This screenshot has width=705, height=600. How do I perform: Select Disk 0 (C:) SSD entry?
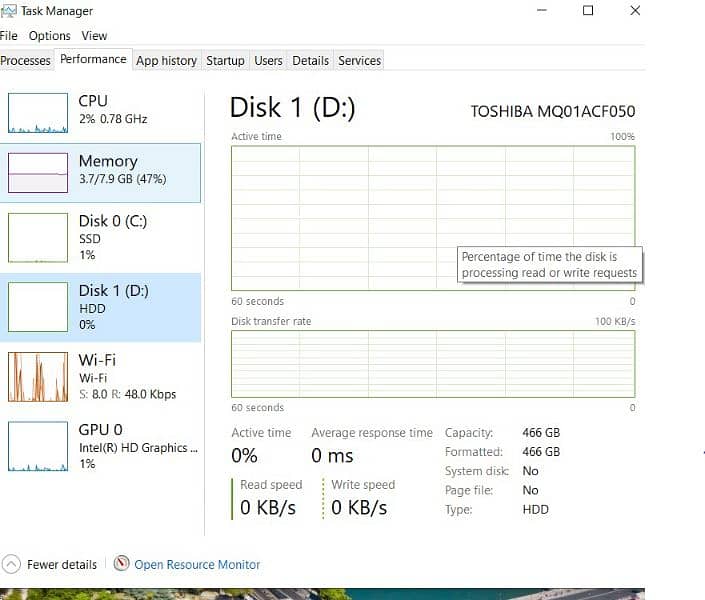click(100, 237)
